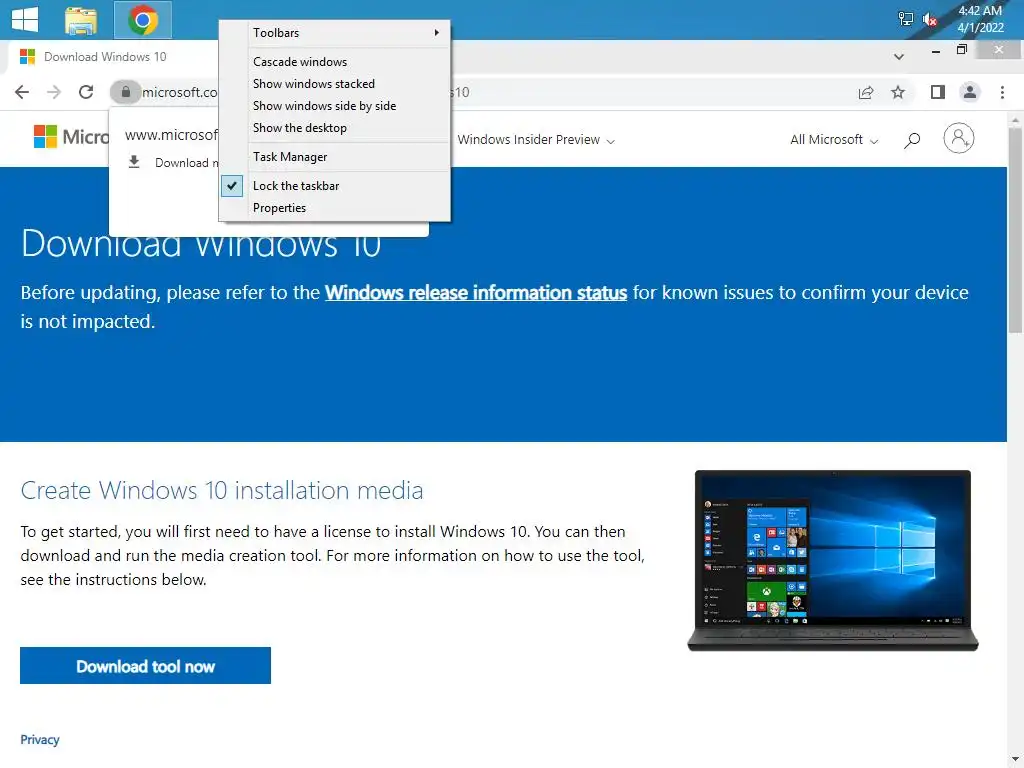Expand the All Microsoft dropdown
The image size is (1024, 768).
pos(834,140)
